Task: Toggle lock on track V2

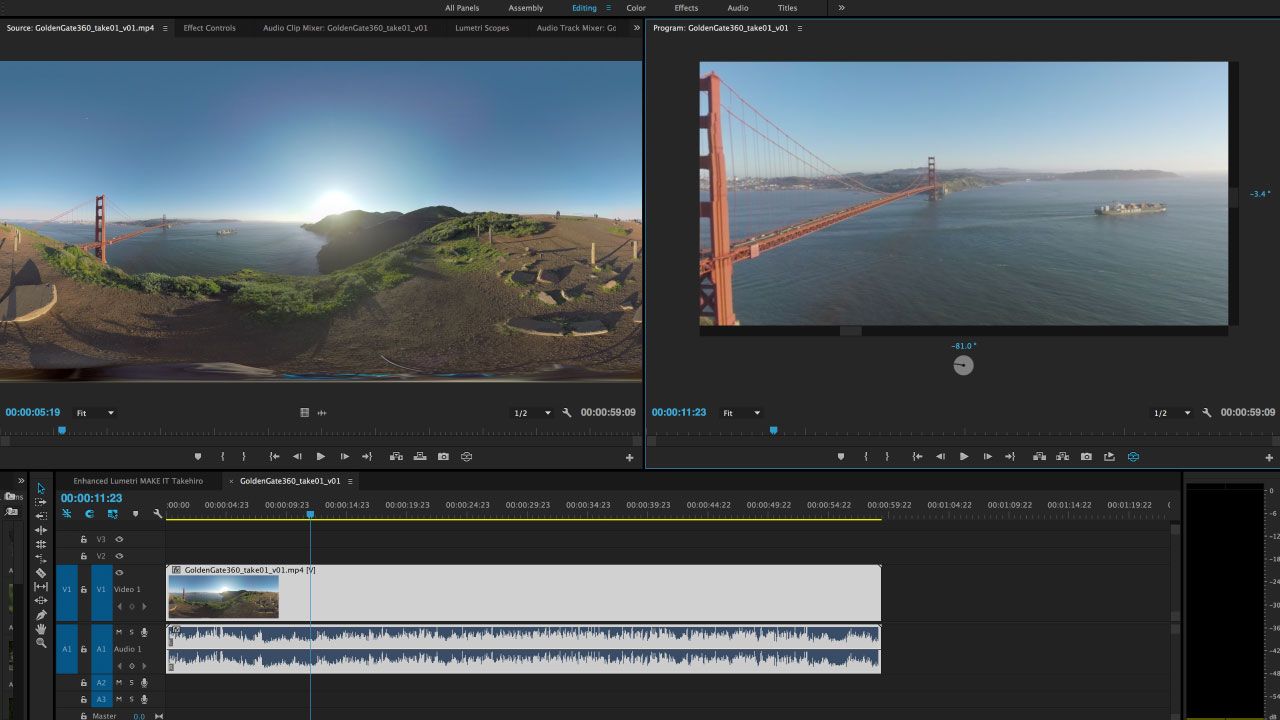Action: [84, 556]
